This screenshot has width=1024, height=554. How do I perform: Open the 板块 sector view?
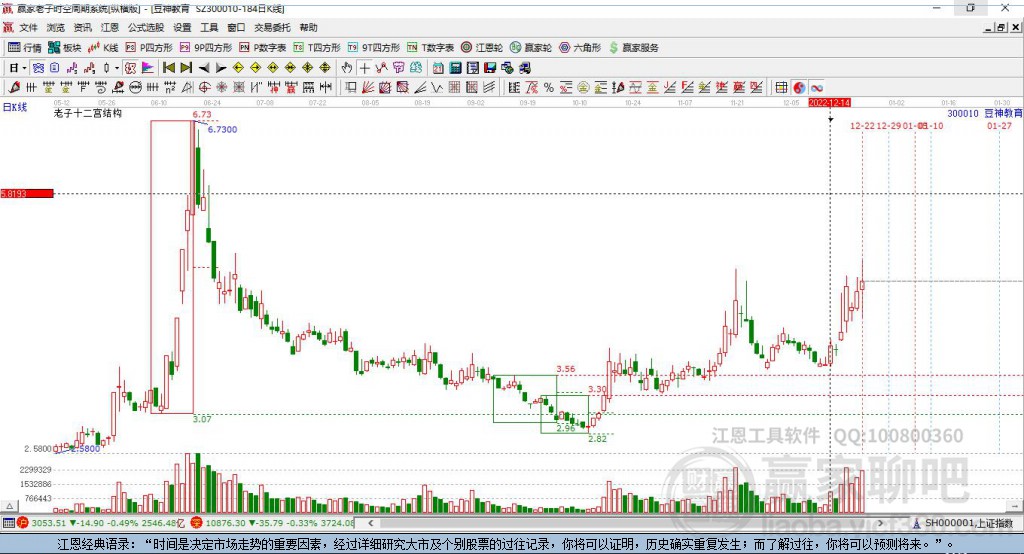coord(64,48)
